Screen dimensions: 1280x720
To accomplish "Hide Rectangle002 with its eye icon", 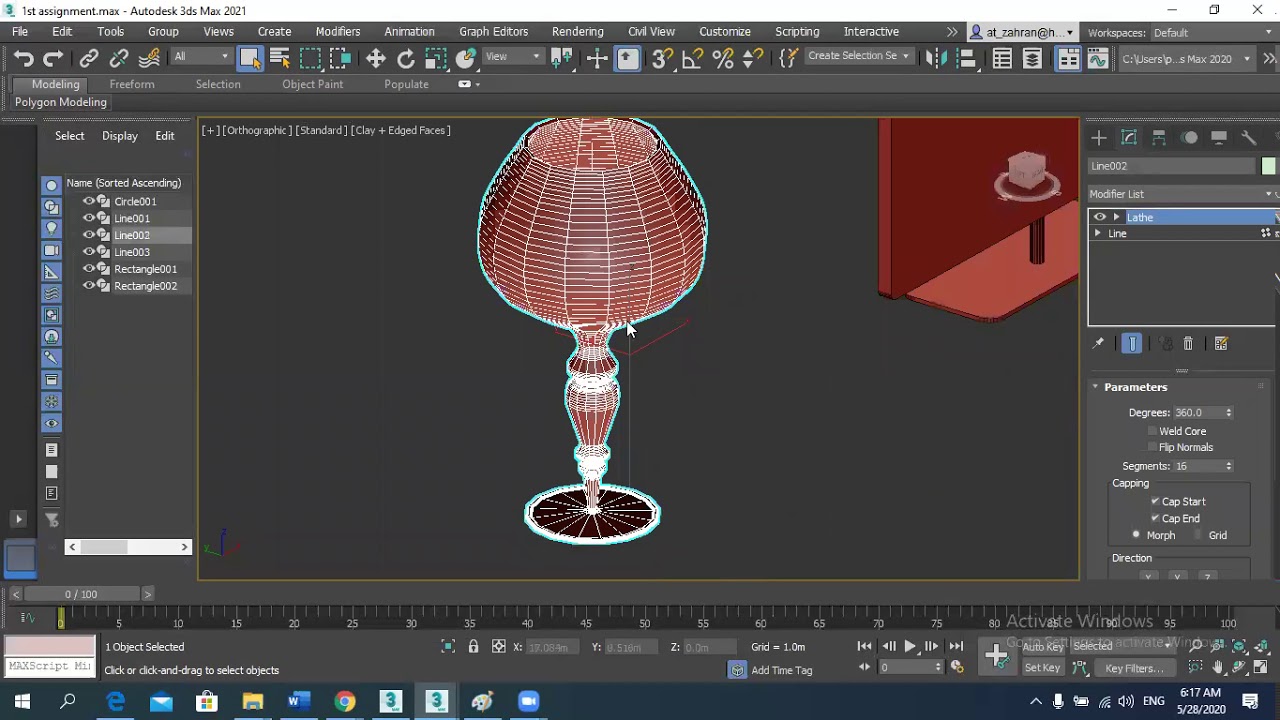I will click(88, 286).
